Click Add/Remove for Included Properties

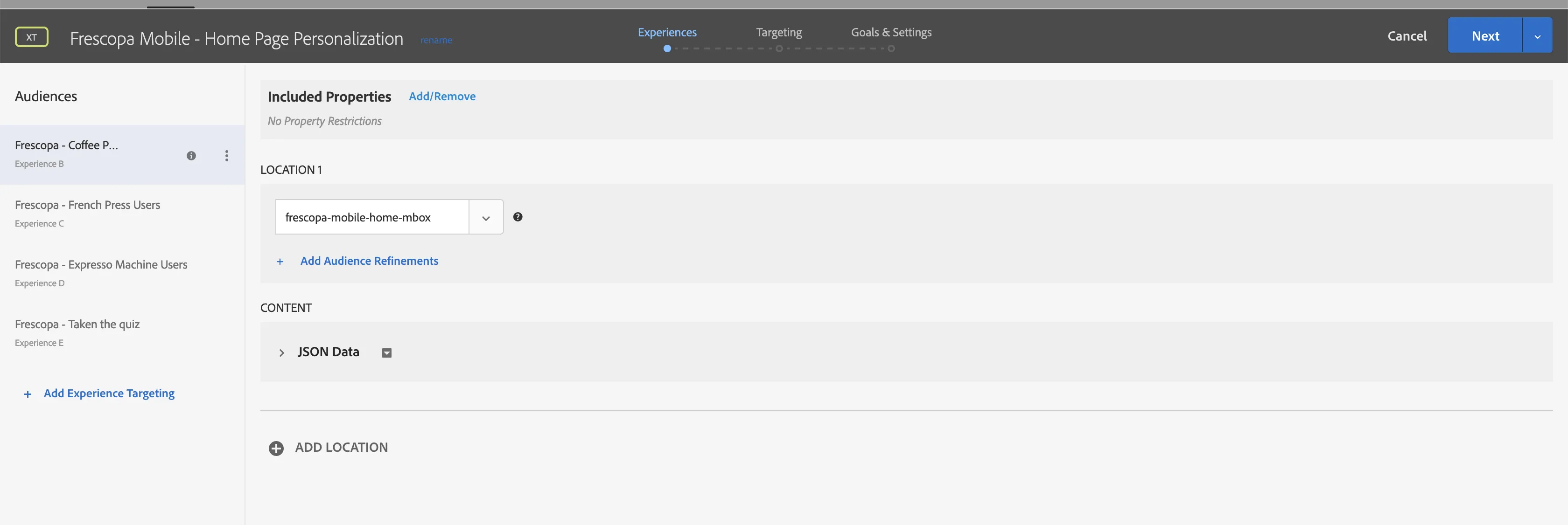(442, 96)
